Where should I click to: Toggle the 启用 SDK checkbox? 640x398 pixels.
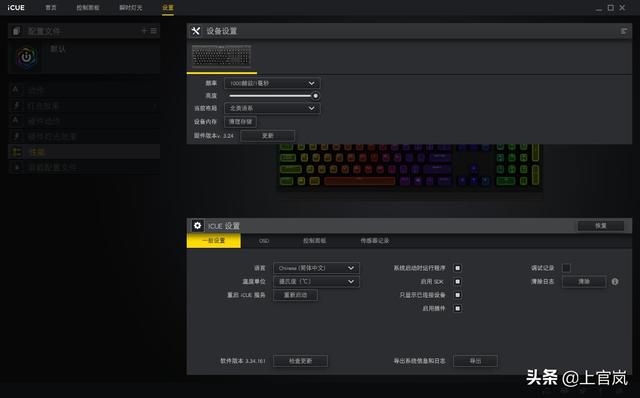pos(458,282)
